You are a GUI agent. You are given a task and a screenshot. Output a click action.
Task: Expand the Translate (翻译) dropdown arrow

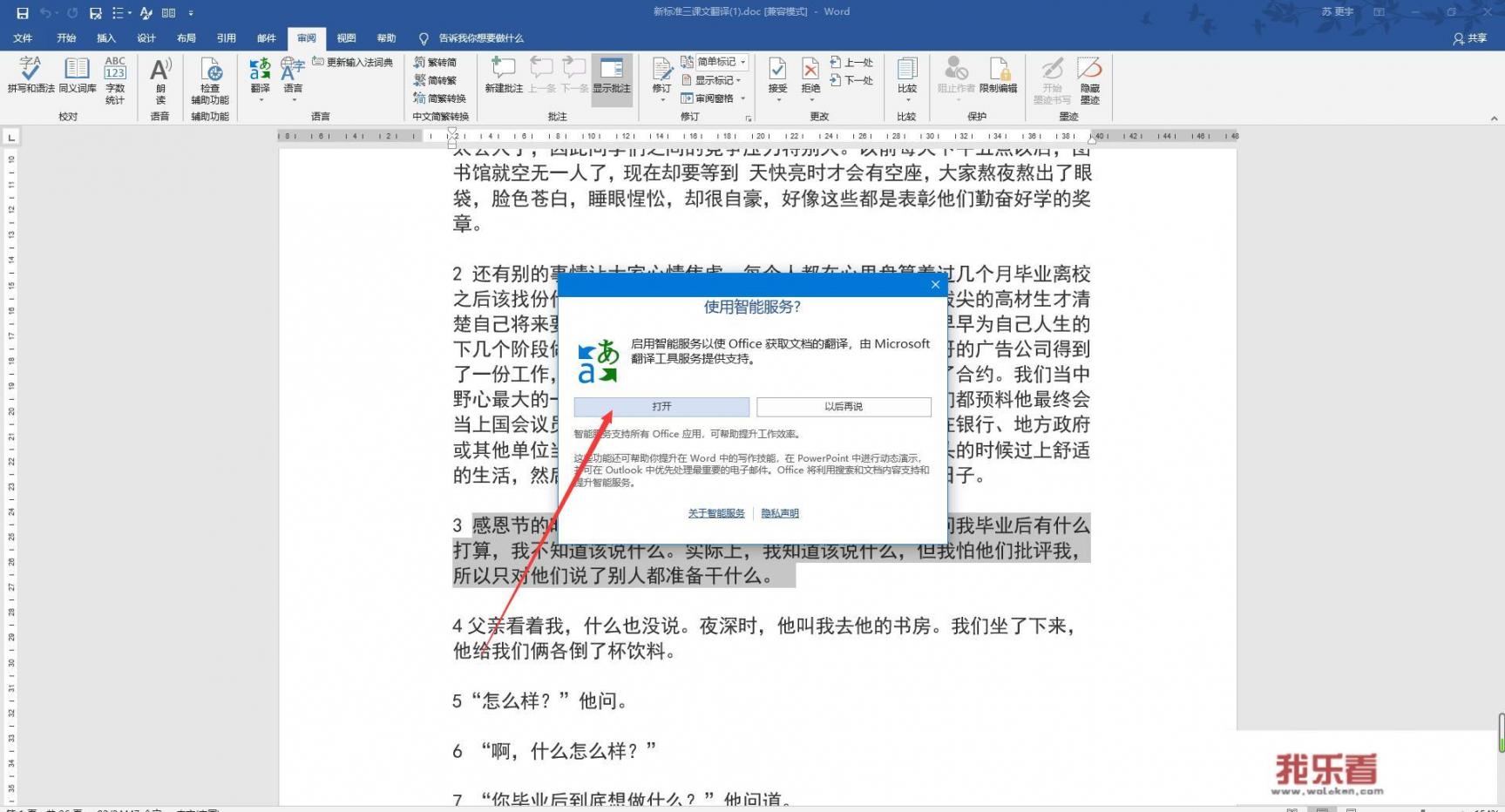(261, 100)
